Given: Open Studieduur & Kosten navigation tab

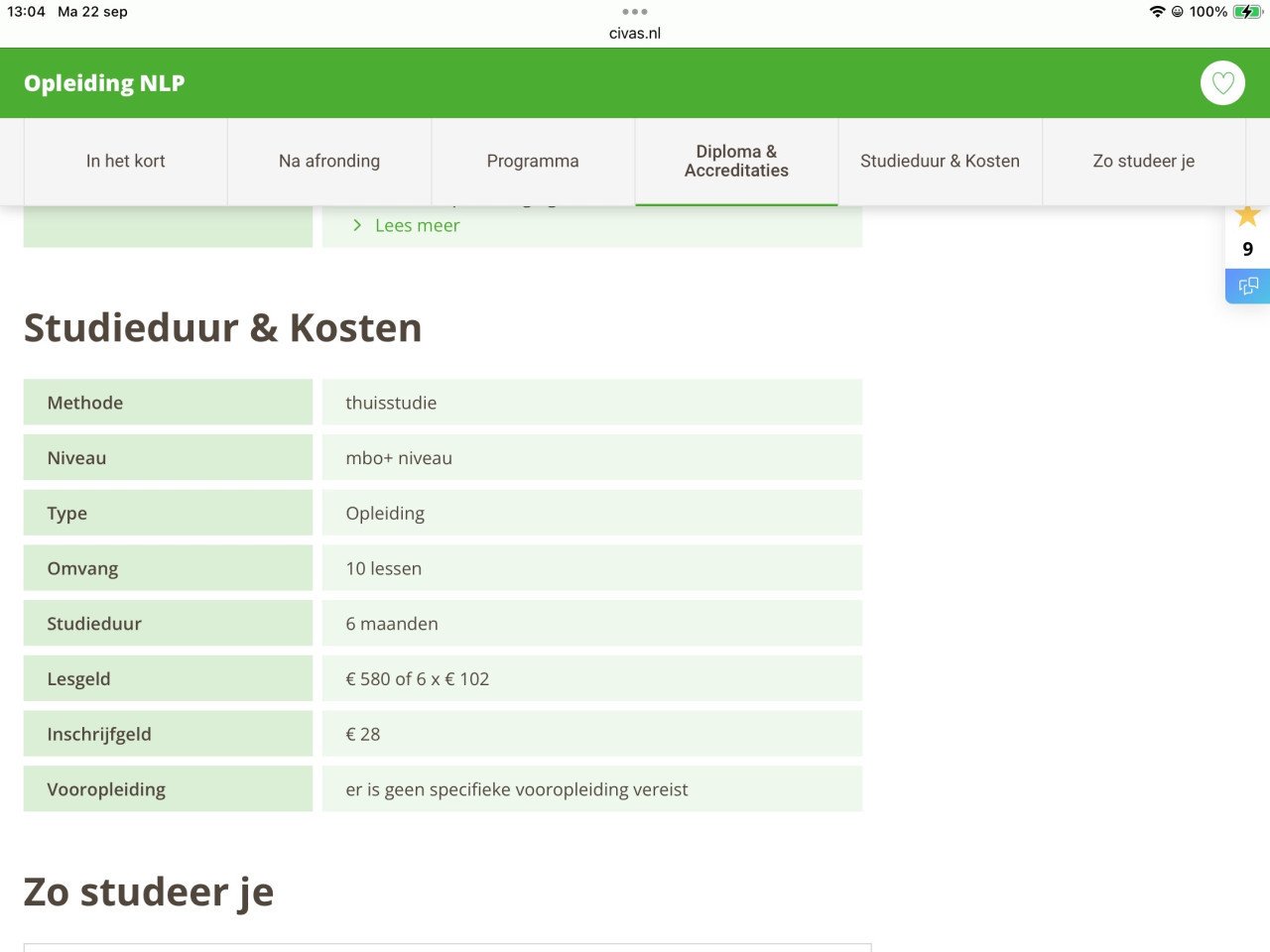Looking at the screenshot, I should pyautogui.click(x=940, y=161).
